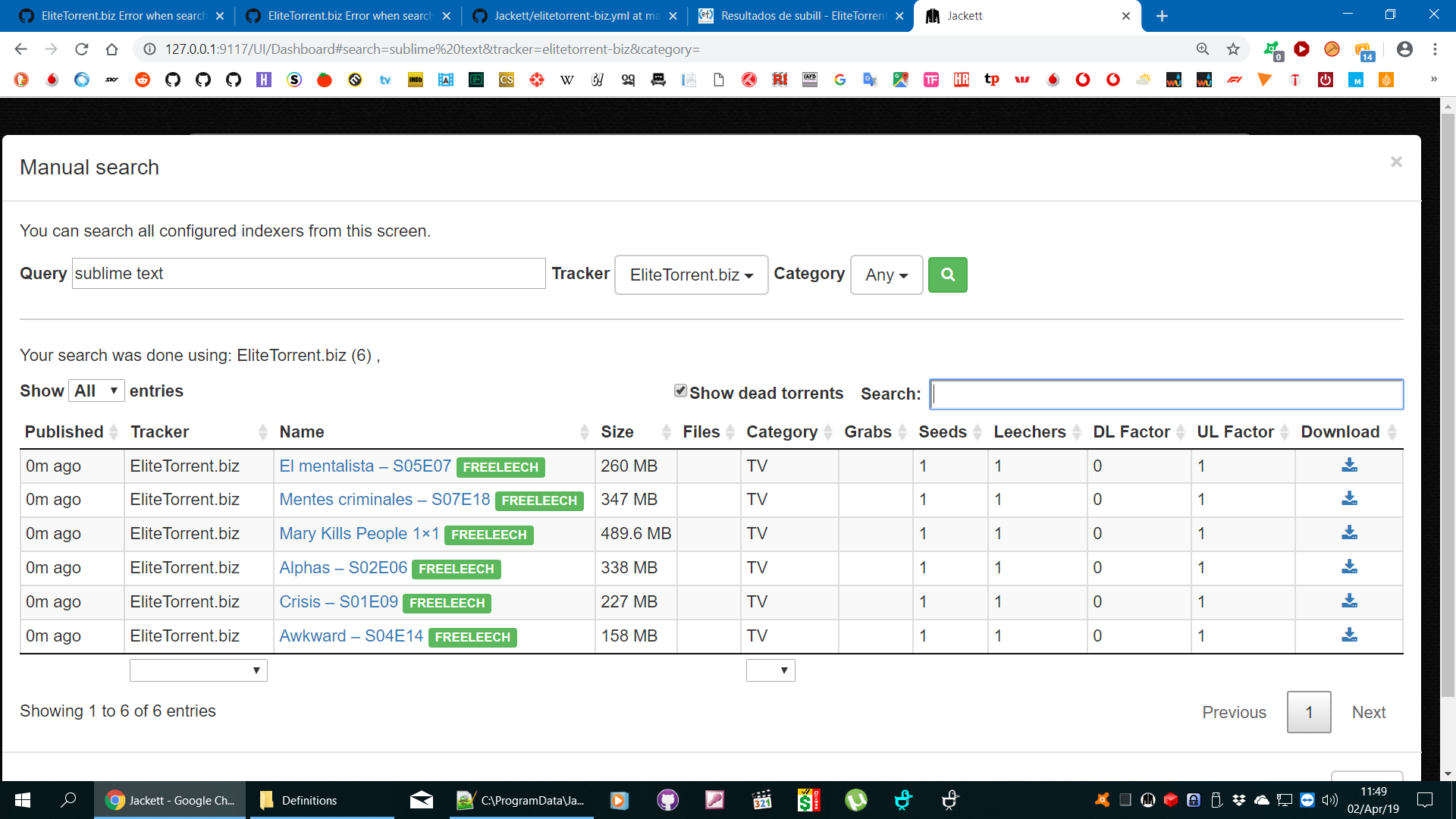Open the Mentes criminales S07E18 link
1456x819 pixels.
click(x=384, y=500)
